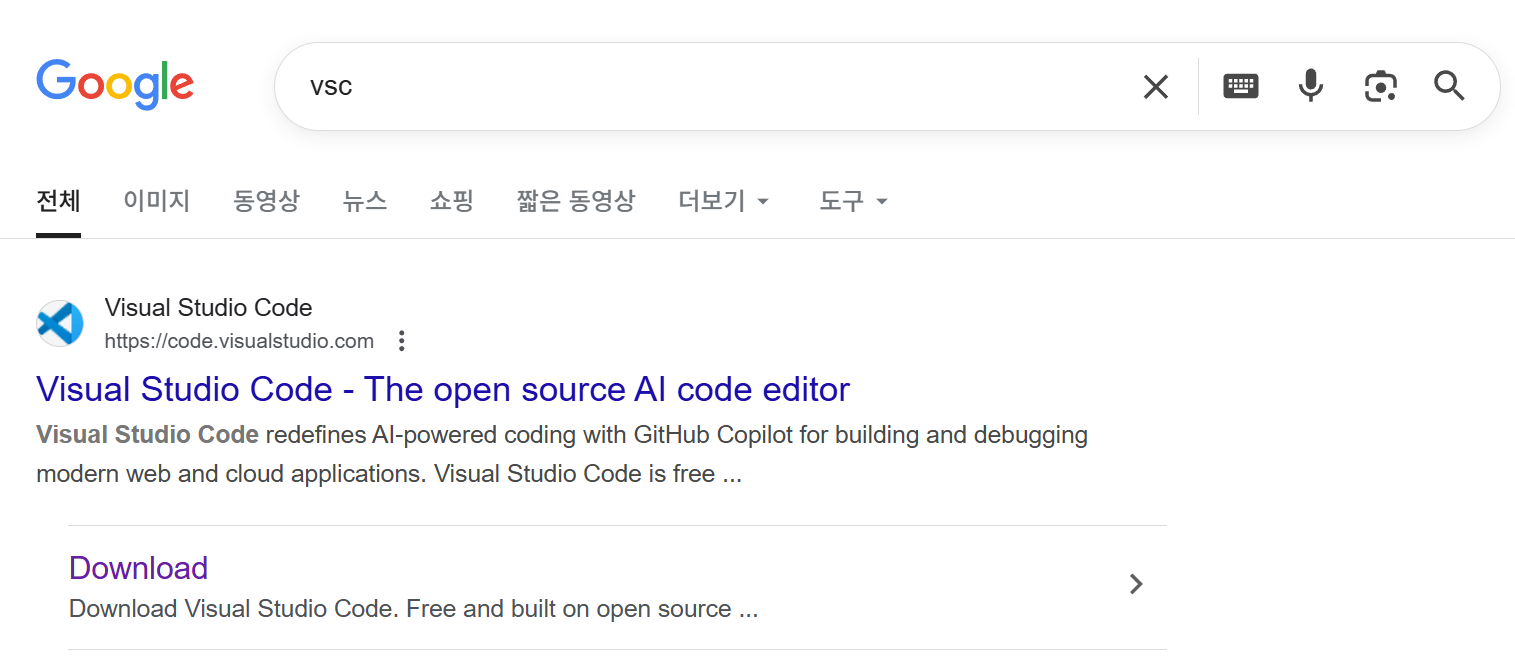
Task: Search by image with the camera lens icon
Action: (1380, 87)
